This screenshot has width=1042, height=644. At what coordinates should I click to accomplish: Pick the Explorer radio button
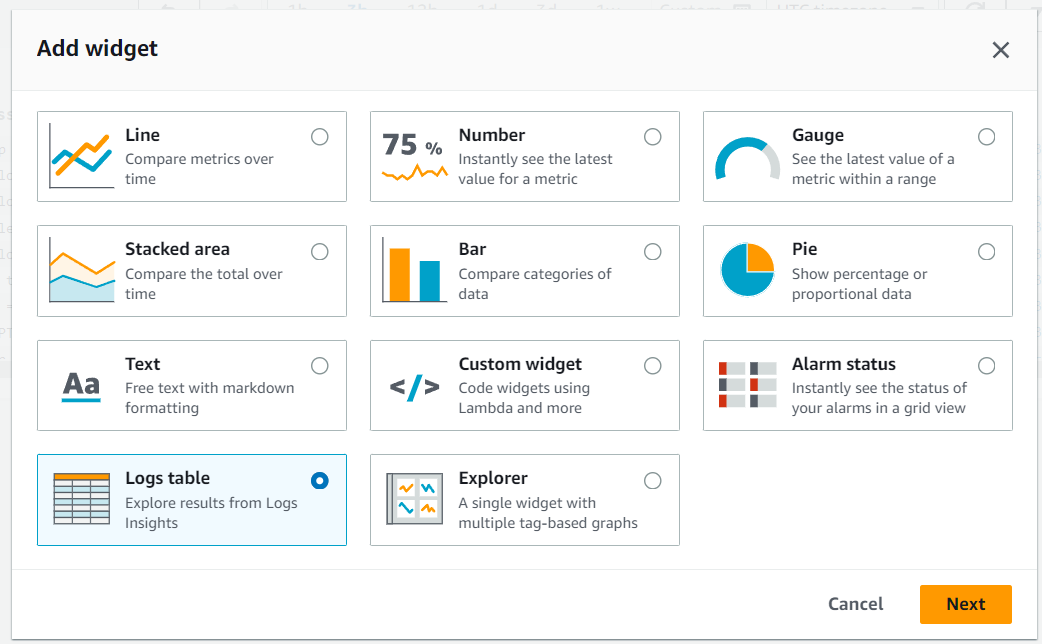pos(653,481)
